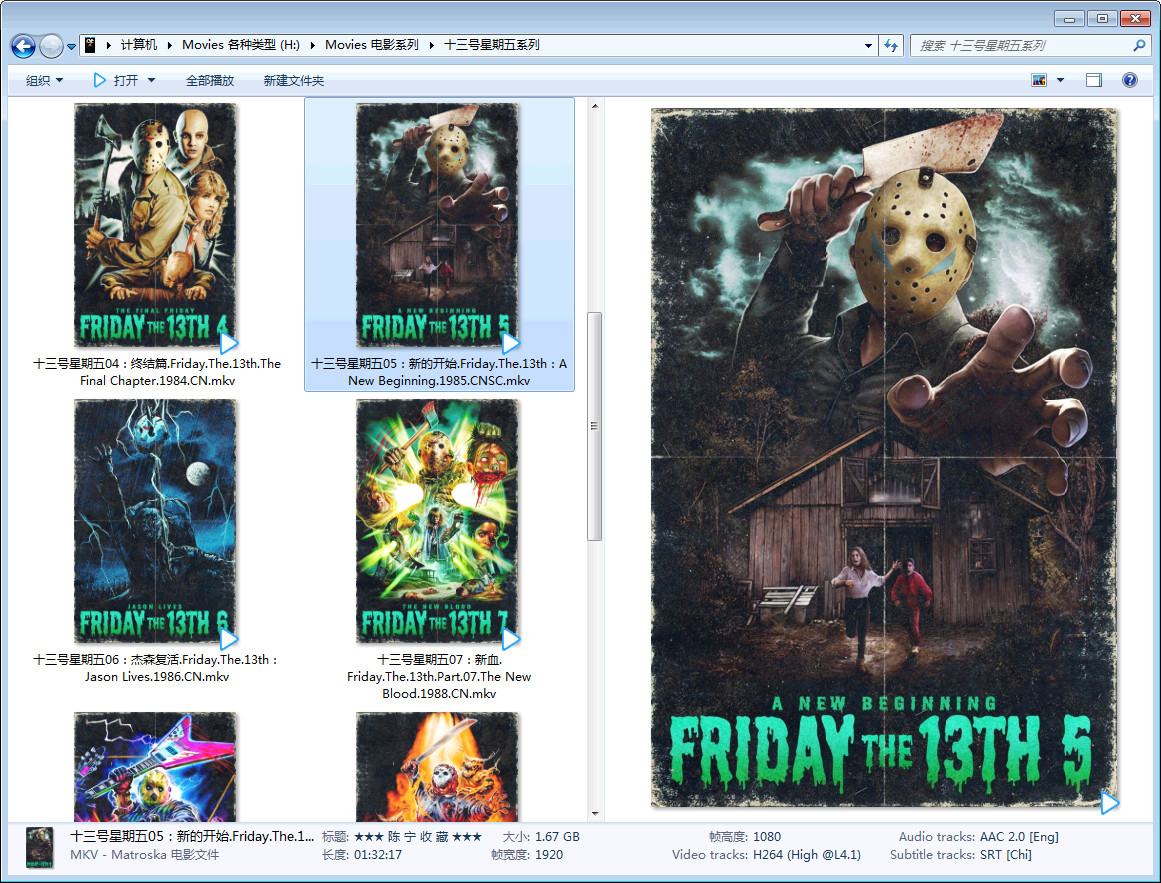Click the search magnifier icon
The image size is (1161, 883).
point(1139,46)
